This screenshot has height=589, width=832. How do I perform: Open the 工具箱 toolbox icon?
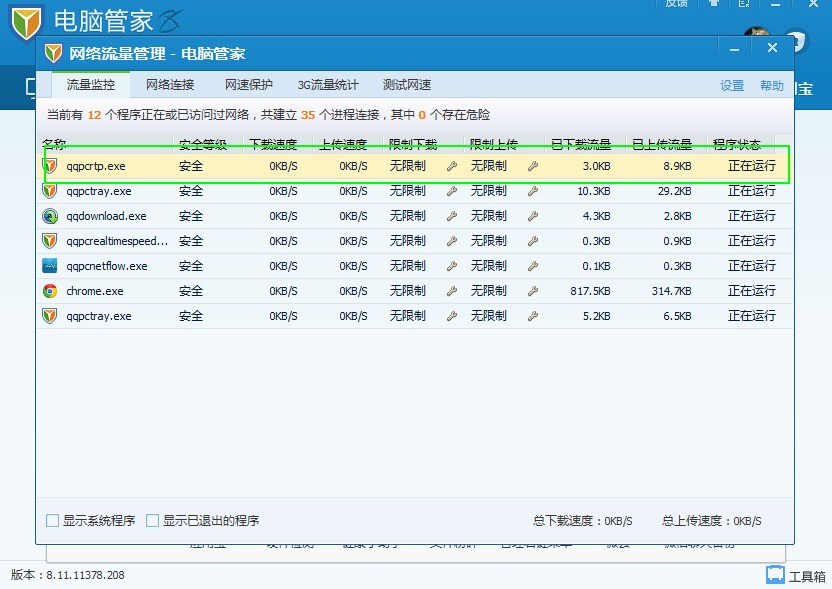tap(775, 575)
